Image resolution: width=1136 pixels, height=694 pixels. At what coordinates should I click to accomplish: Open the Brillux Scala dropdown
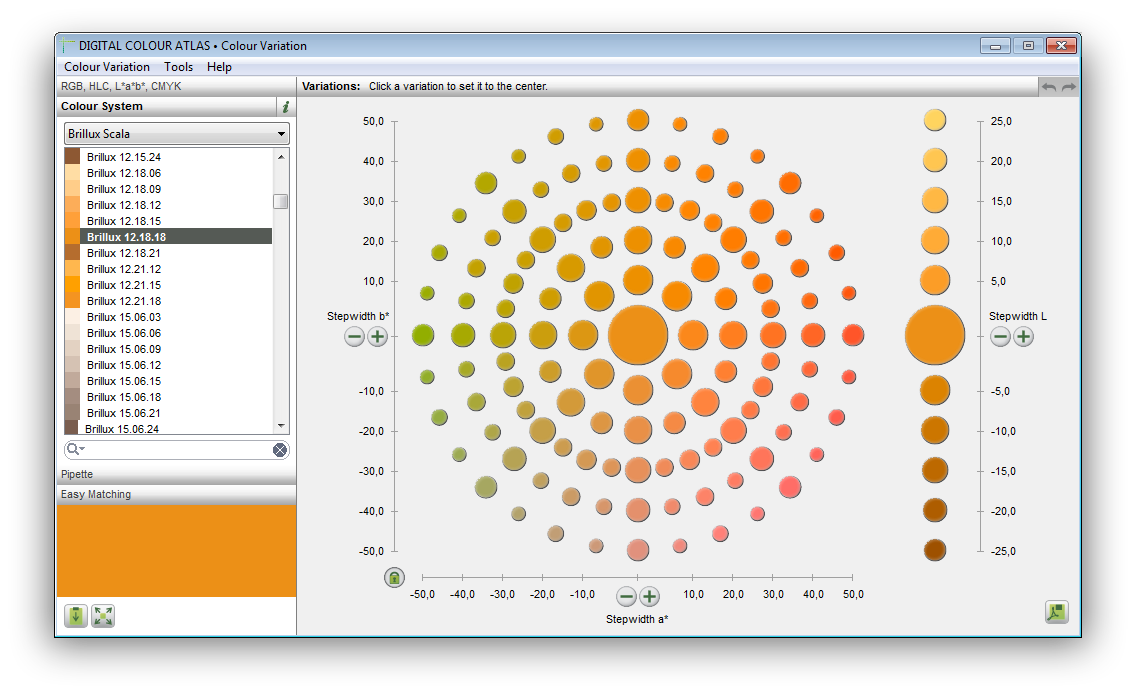pyautogui.click(x=282, y=133)
